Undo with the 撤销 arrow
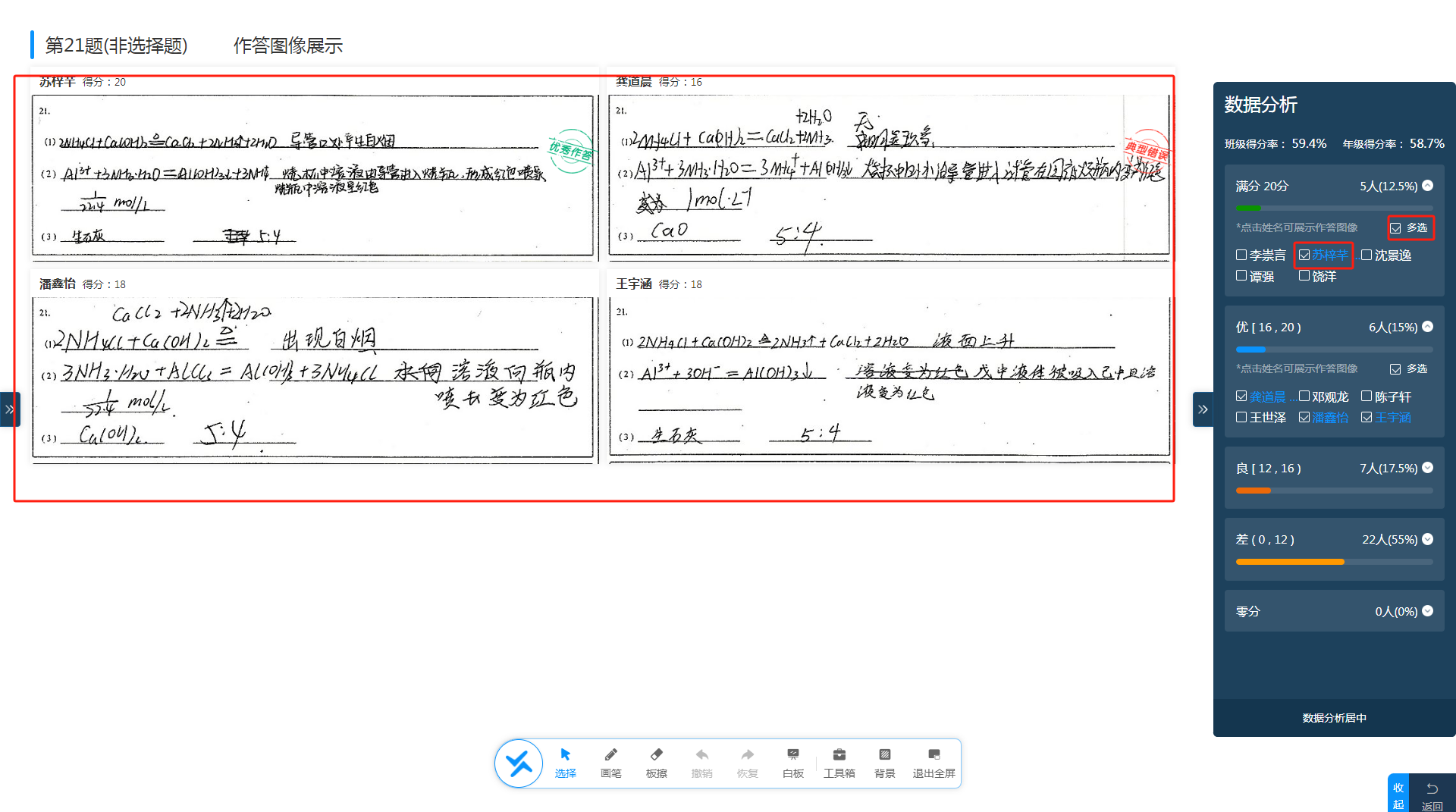The image size is (1456, 812). (x=701, y=763)
